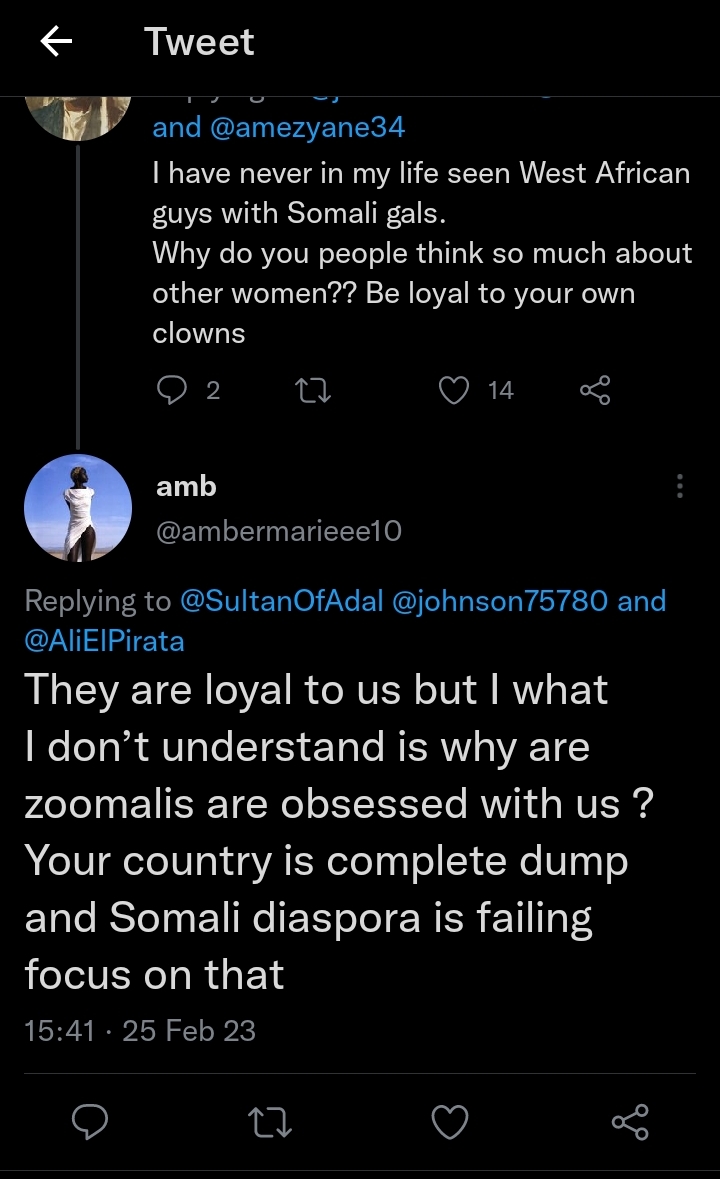Retweet the upper tweet with 14 likes
The width and height of the screenshot is (720, 1179).
click(315, 390)
